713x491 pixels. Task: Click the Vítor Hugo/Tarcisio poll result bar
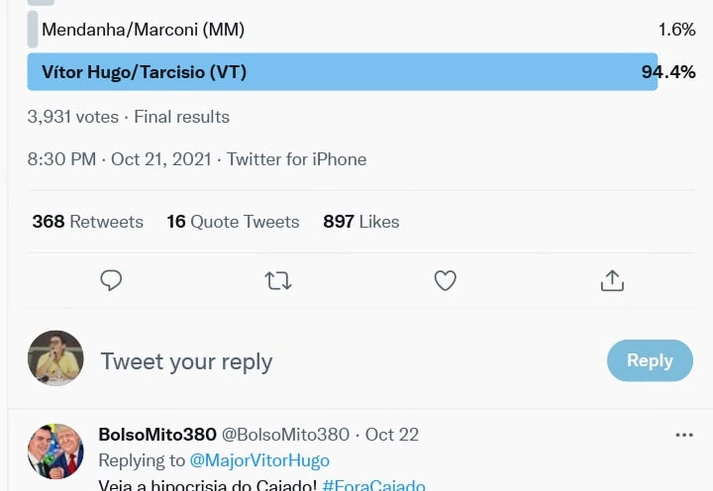point(342,72)
